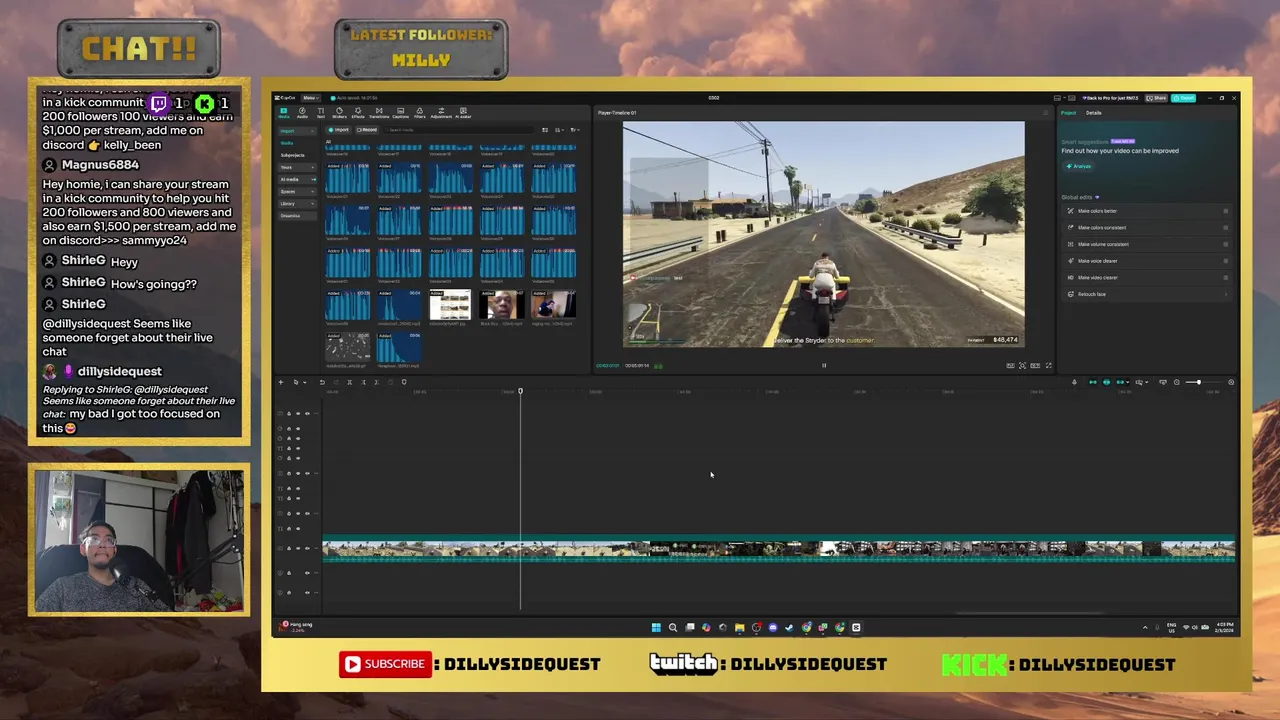
Task: Toggle linkage option in timeline toolbar
Action: click(1120, 382)
